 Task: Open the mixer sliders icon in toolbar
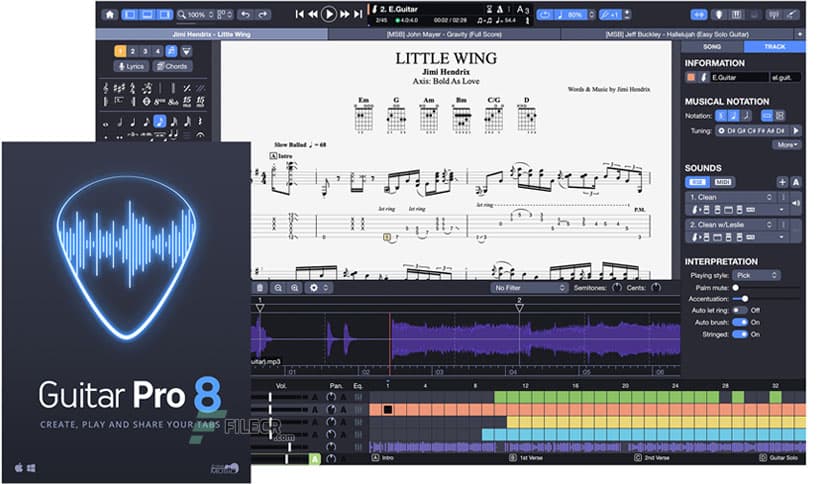tap(773, 14)
